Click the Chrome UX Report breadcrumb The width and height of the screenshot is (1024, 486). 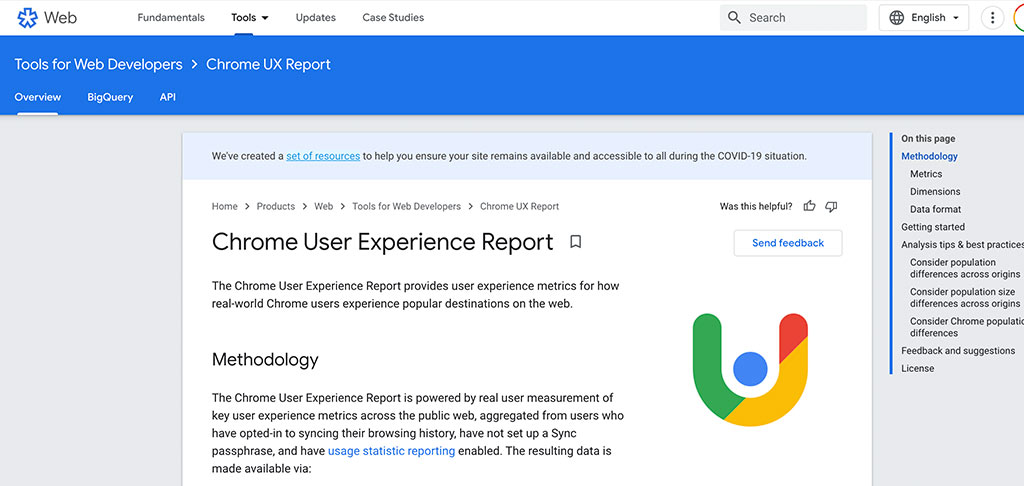[x=519, y=206]
